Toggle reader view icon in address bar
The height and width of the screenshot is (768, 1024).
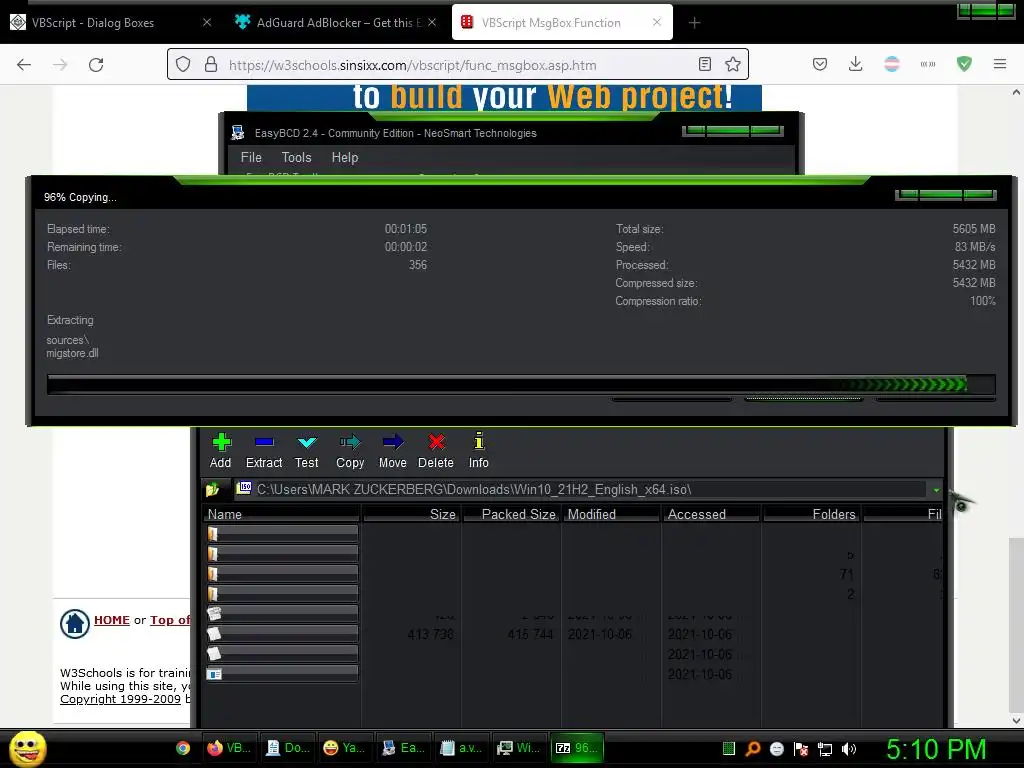(x=705, y=64)
